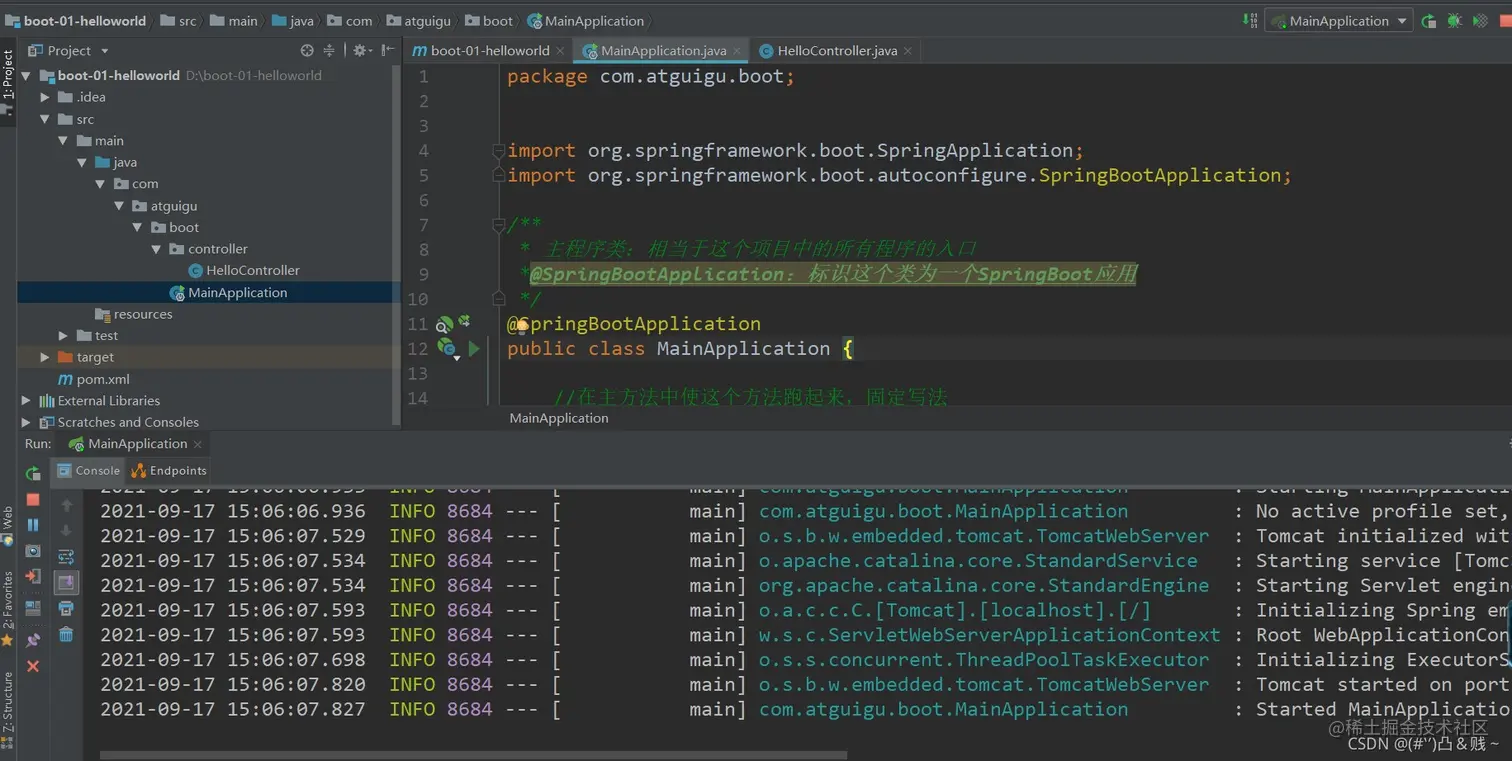Open the Z: Structure side tool window
The image size is (1512, 761).
[8, 709]
